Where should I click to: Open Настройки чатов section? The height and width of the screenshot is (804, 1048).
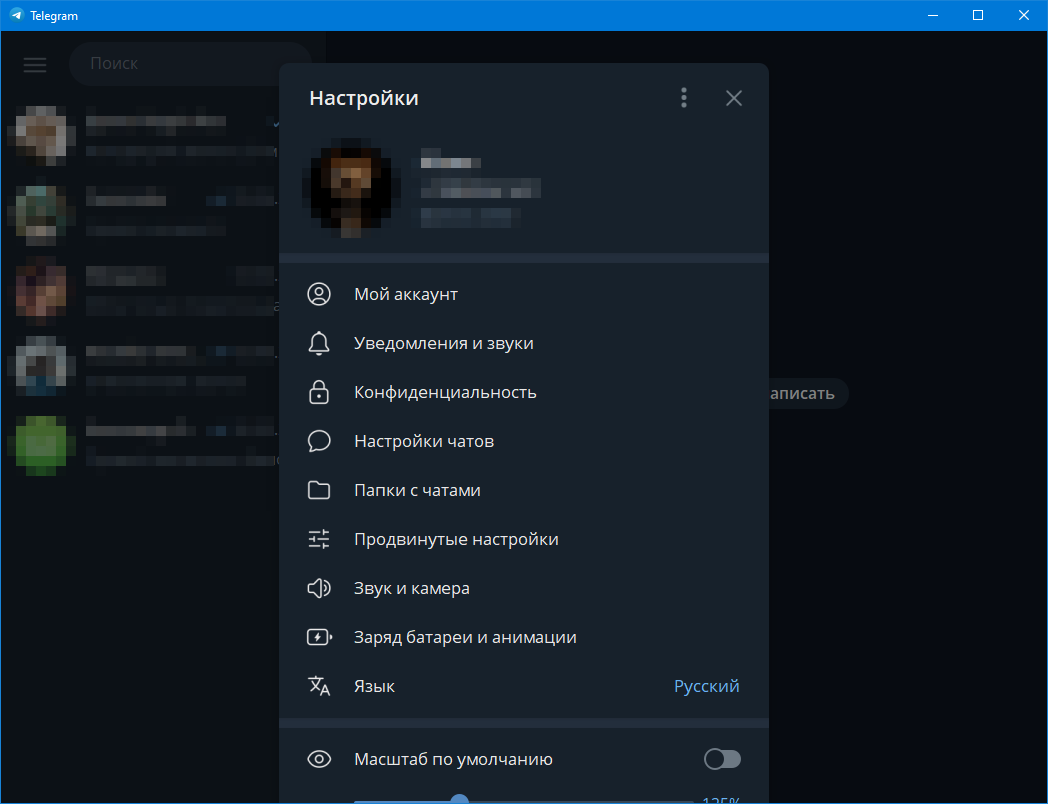(x=523, y=441)
